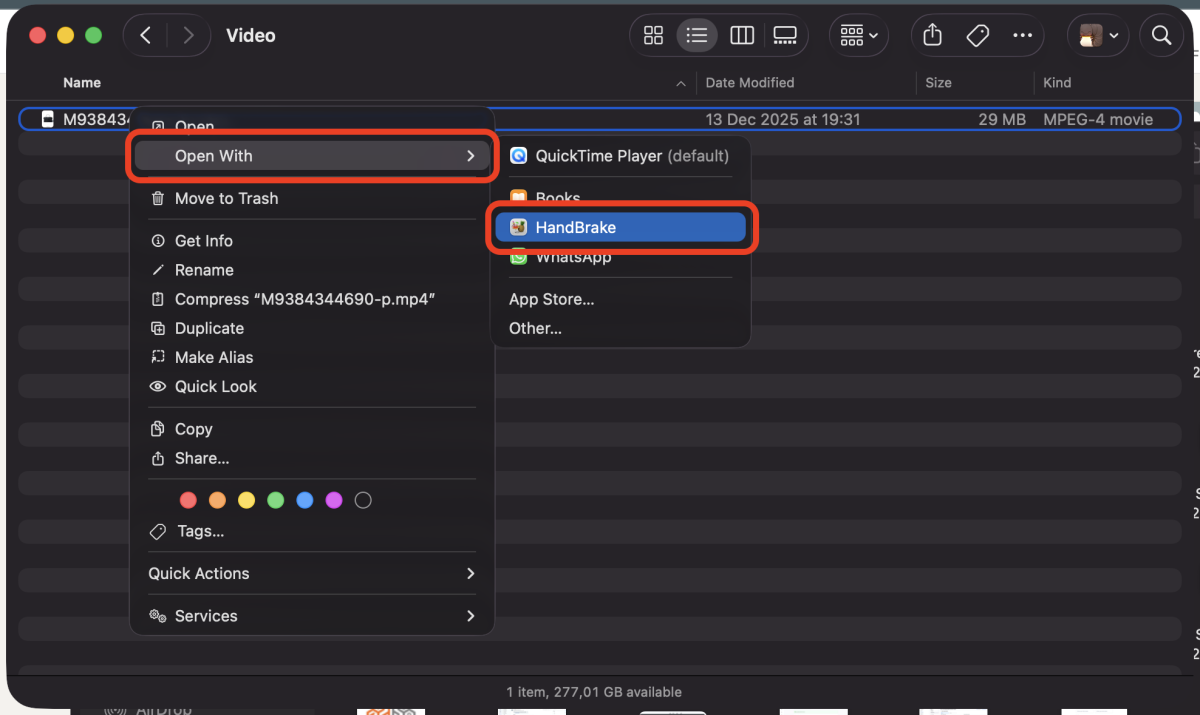1200x715 pixels.
Task: Select the column view icon
Action: click(x=742, y=35)
